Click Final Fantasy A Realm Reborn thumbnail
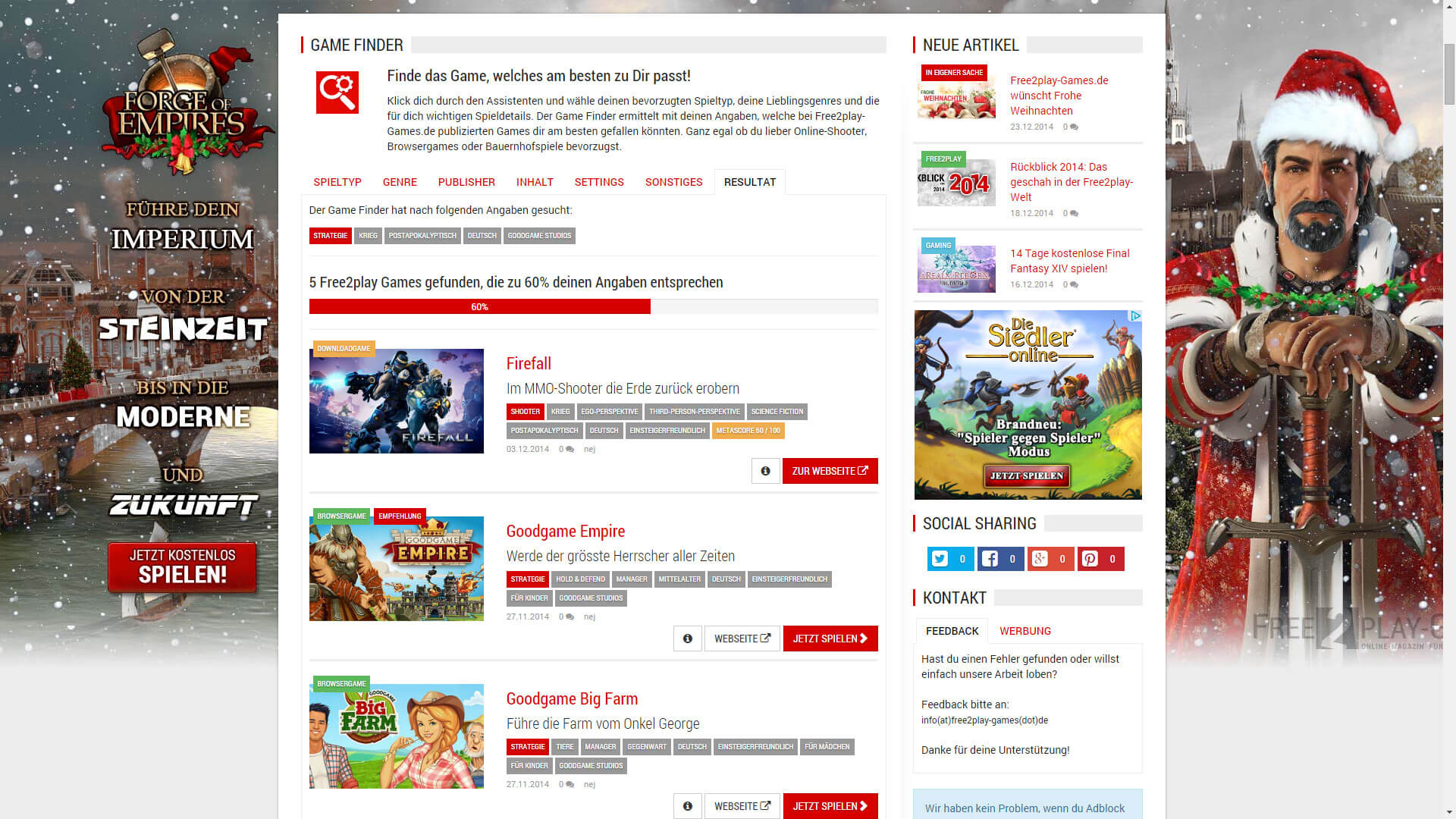The image size is (1456, 819). [956, 269]
